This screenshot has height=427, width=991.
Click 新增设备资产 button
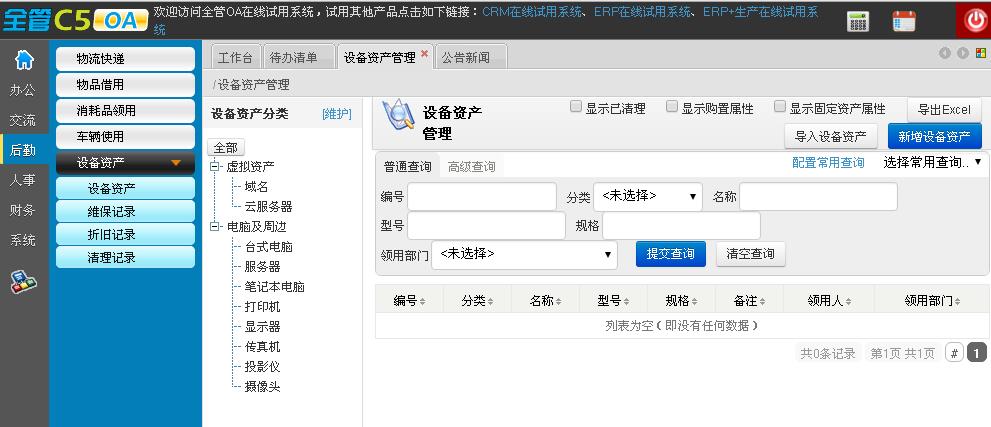(934, 136)
